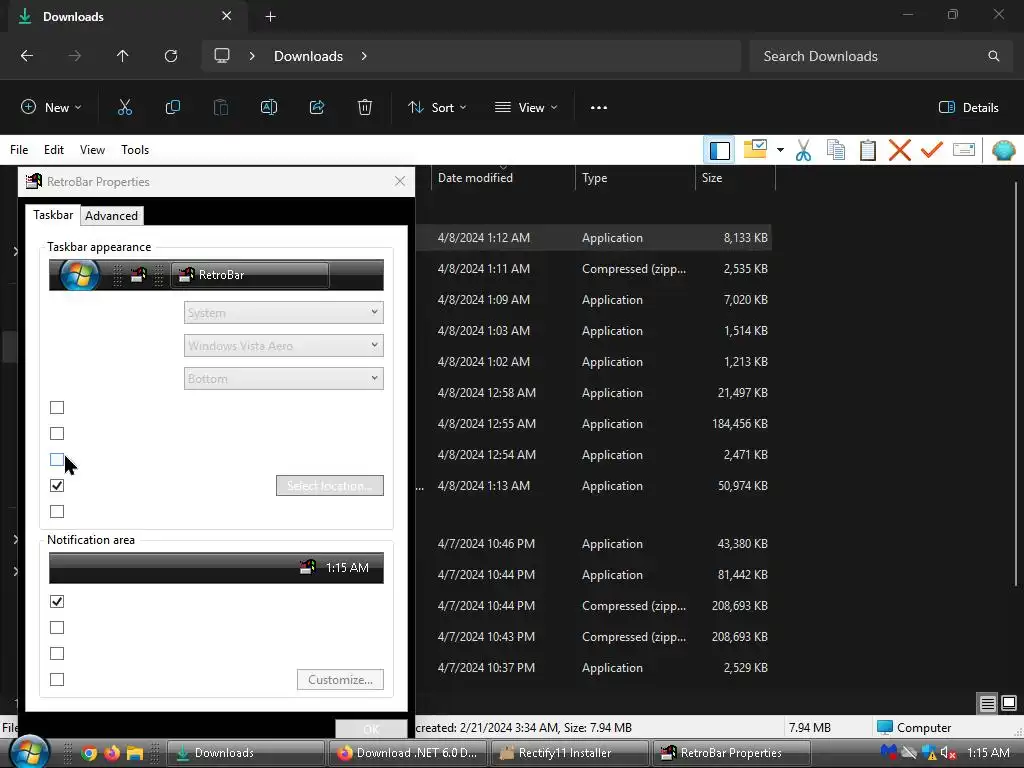
Task: Expand the New menu in Explorer
Action: (51, 108)
